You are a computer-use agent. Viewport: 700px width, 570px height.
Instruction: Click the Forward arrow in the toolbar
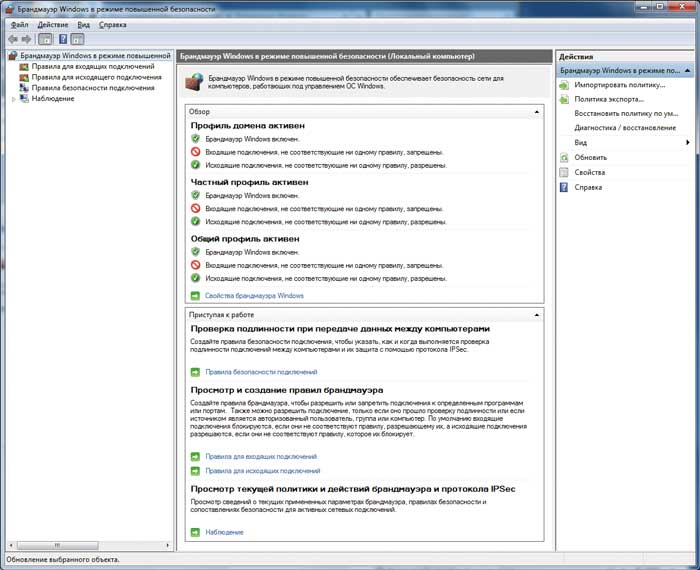[x=27, y=39]
